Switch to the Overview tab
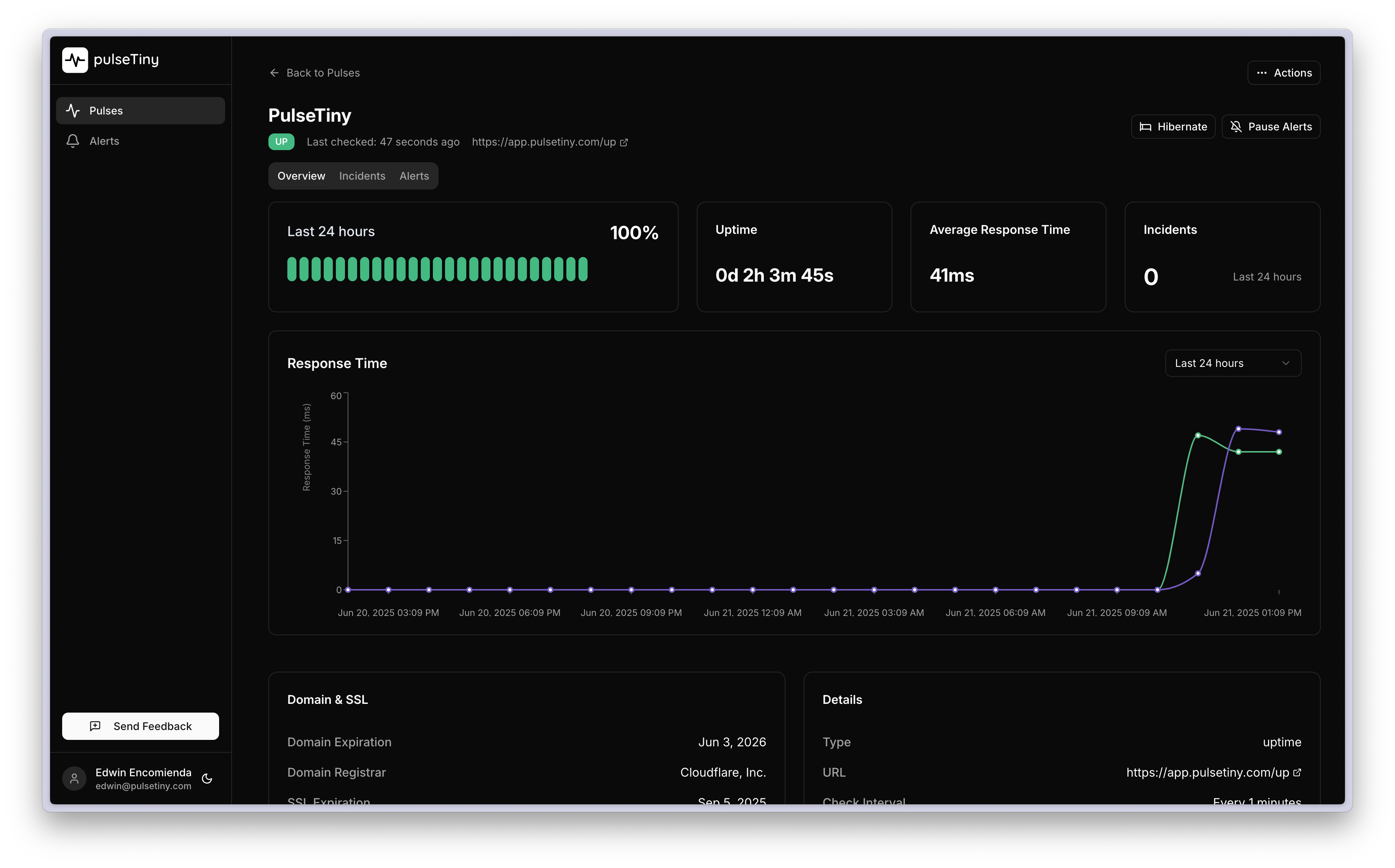1395x868 pixels. (x=301, y=175)
